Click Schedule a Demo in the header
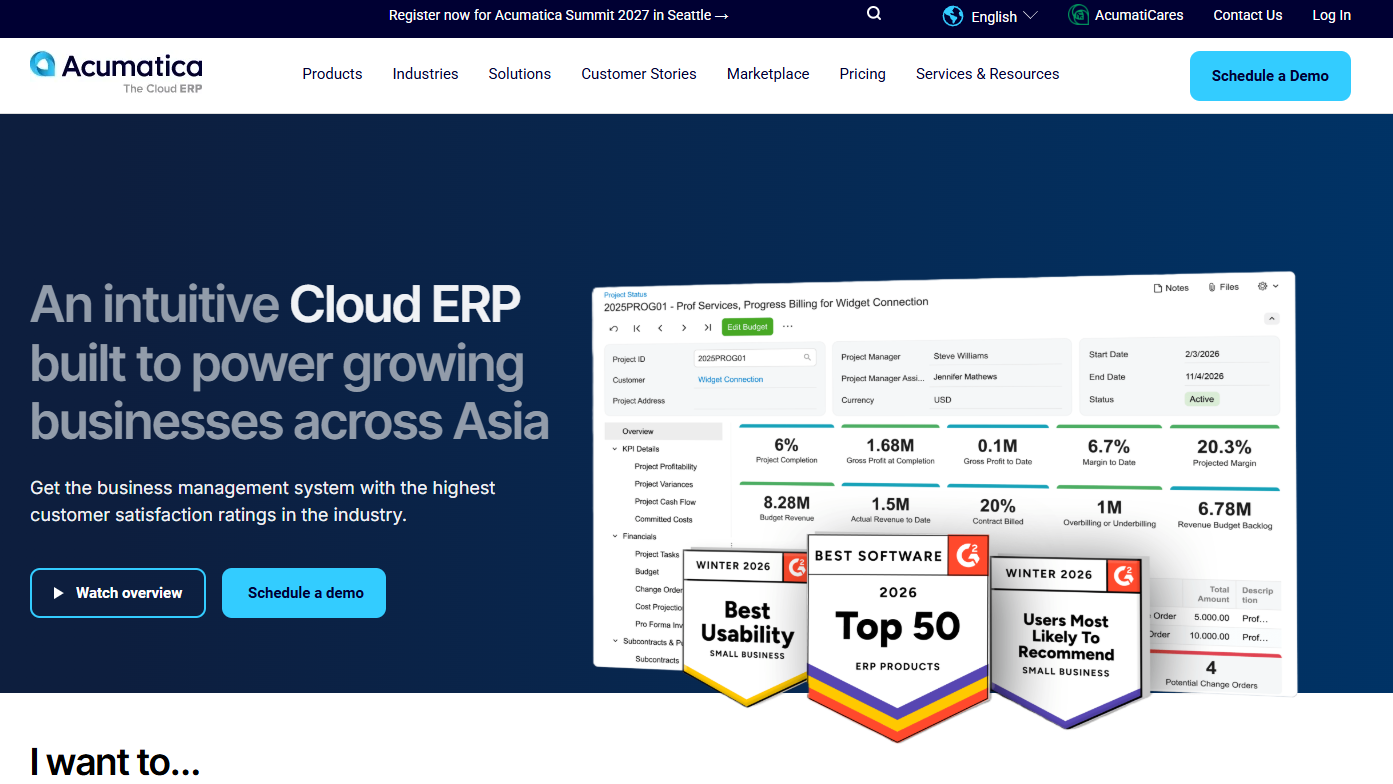 [x=1270, y=76]
